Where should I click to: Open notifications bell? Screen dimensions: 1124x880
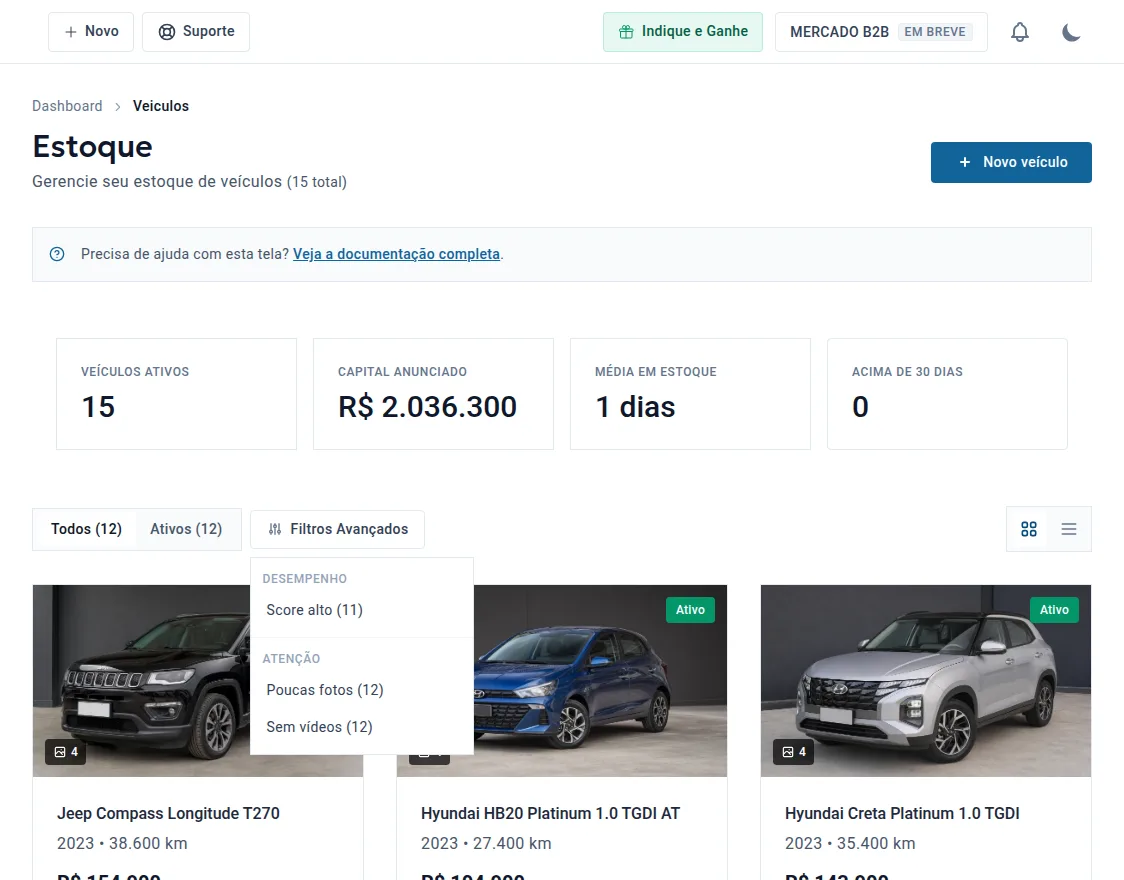point(1019,32)
